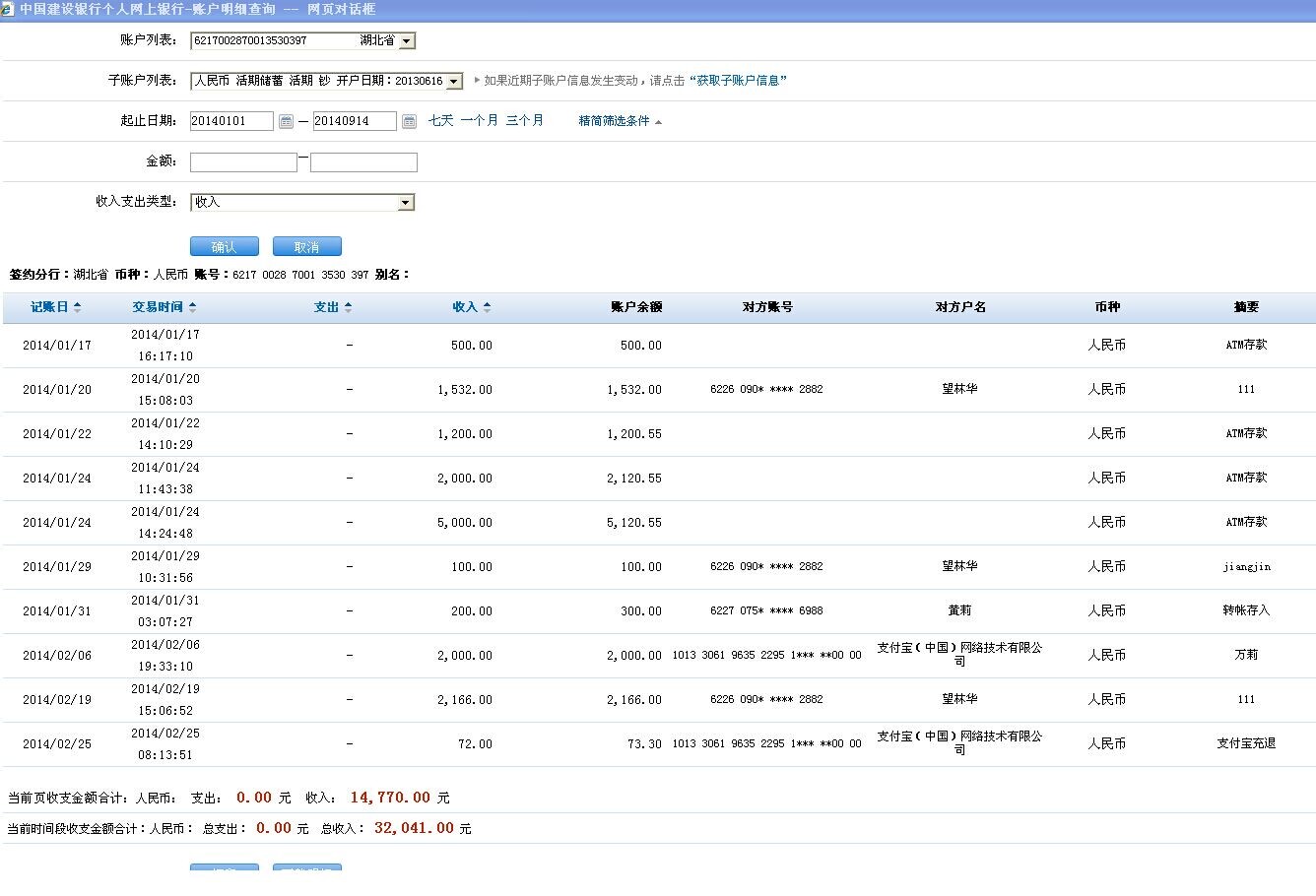Click the minimum 金额 input field
Image resolution: width=1316 pixels, height=896 pixels.
click(x=243, y=162)
